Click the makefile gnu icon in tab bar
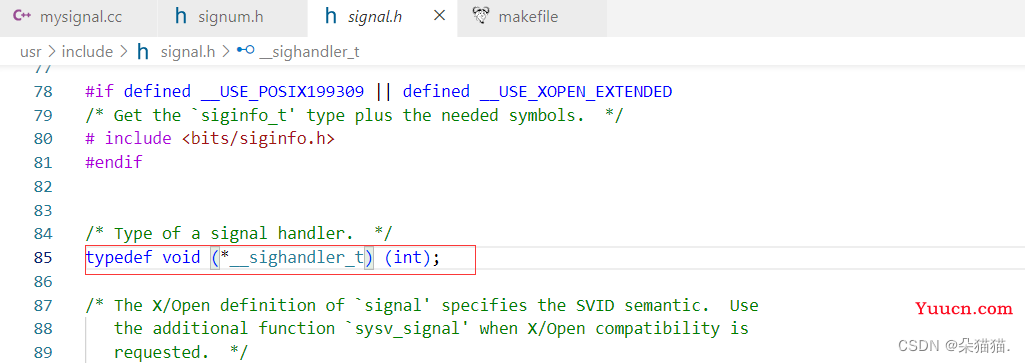This screenshot has width=1025, height=363. click(482, 16)
